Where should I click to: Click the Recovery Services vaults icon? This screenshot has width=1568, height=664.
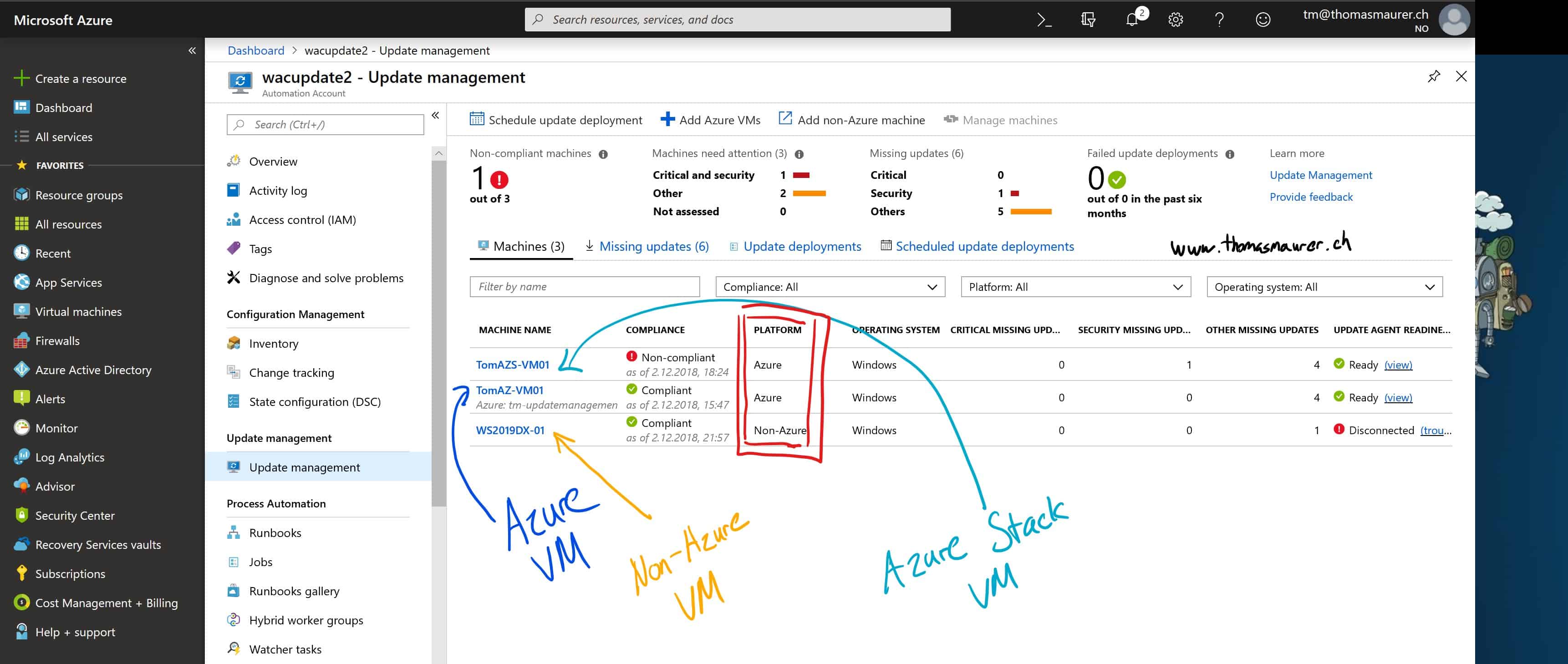(21, 545)
